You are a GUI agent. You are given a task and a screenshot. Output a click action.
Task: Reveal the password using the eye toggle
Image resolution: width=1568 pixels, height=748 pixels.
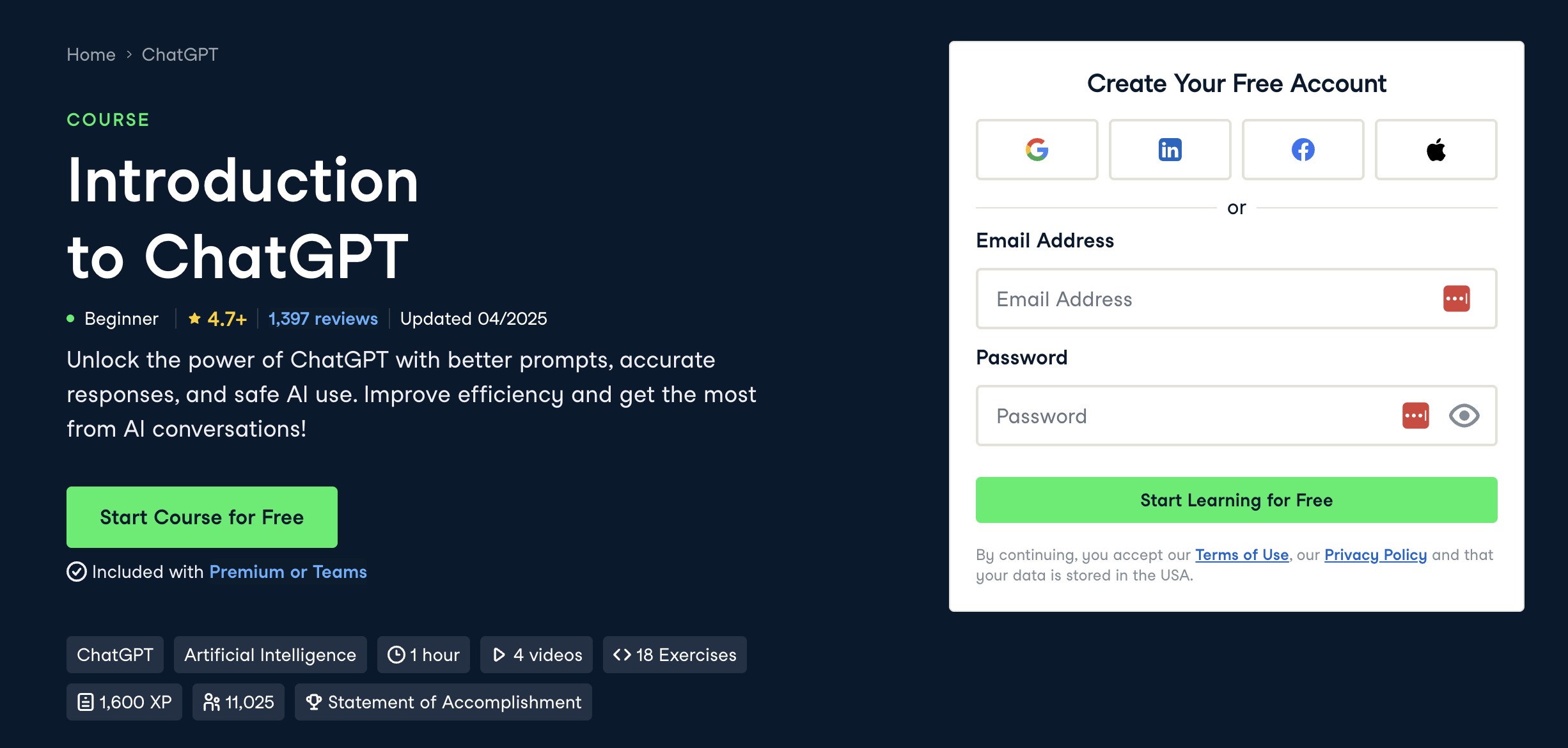click(1465, 416)
